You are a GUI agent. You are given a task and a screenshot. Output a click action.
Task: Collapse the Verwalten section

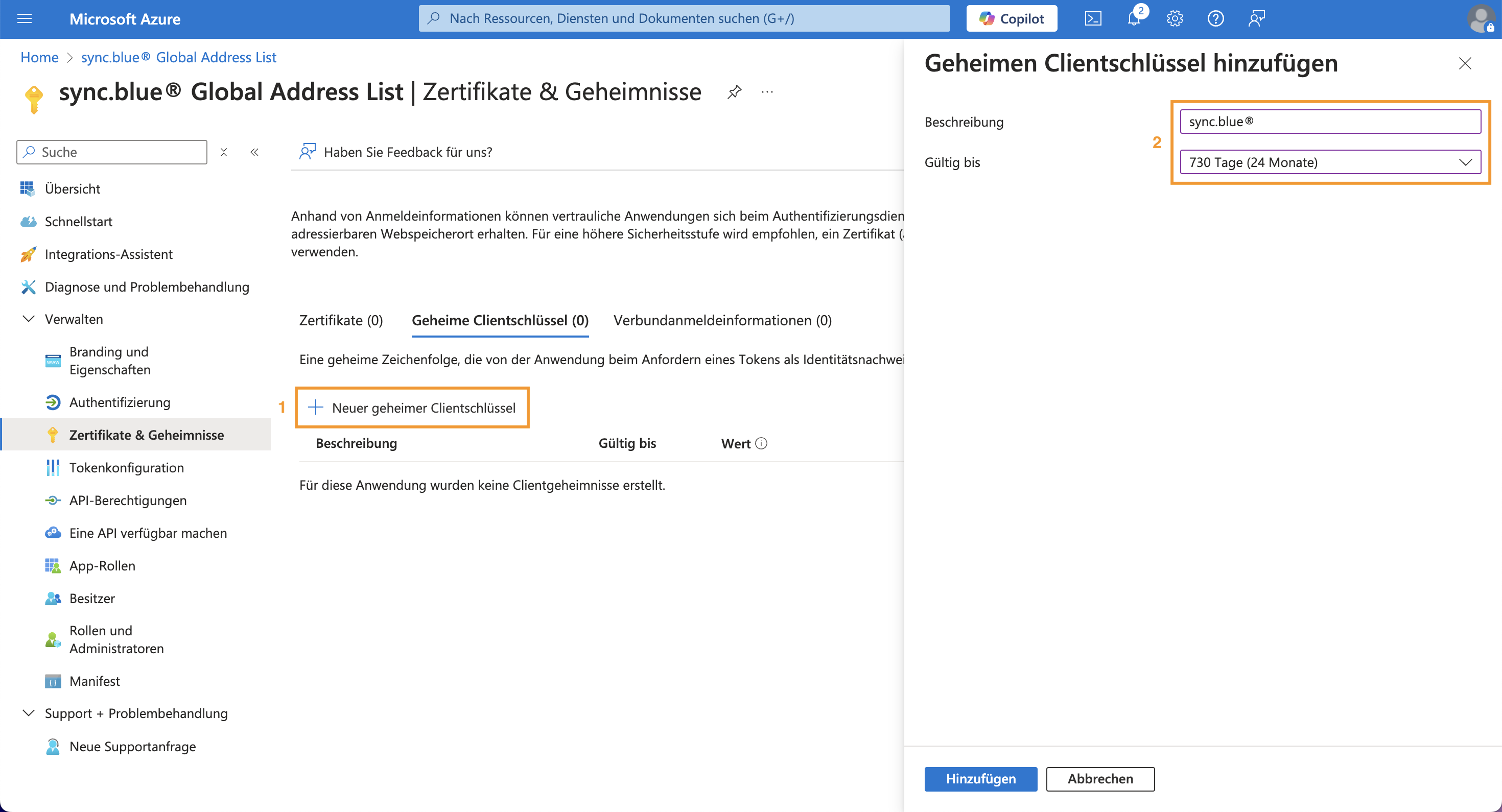coord(28,319)
